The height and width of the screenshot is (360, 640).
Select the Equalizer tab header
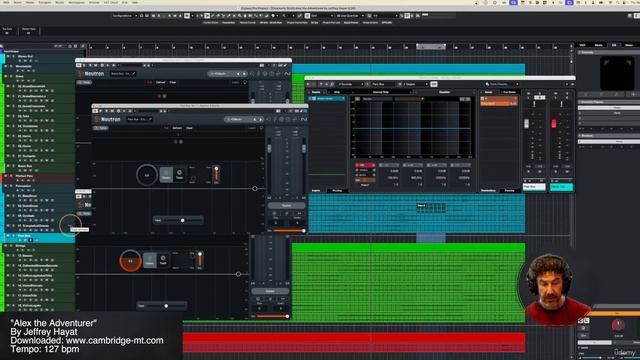444,92
